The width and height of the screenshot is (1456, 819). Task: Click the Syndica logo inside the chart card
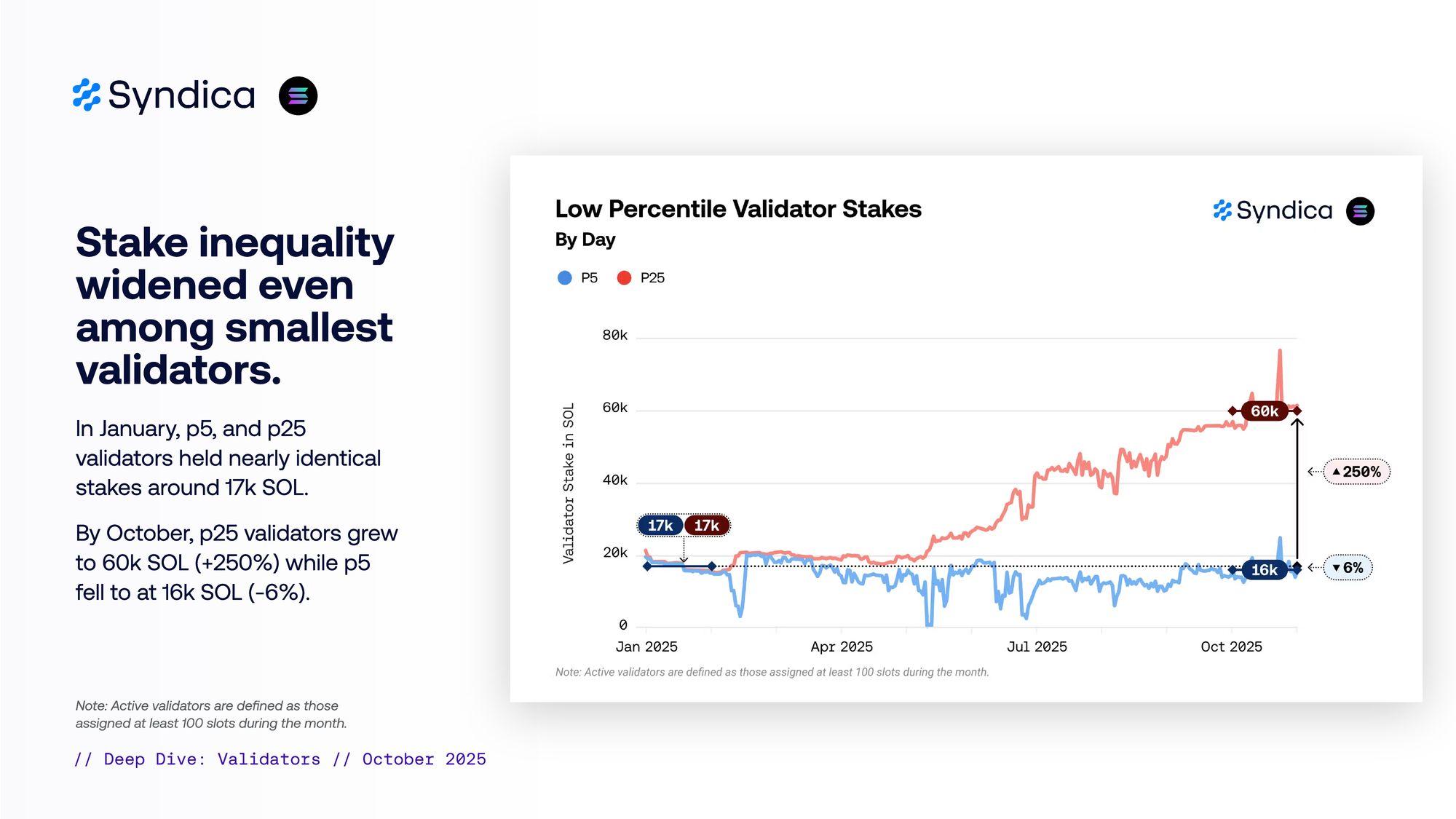click(1273, 210)
